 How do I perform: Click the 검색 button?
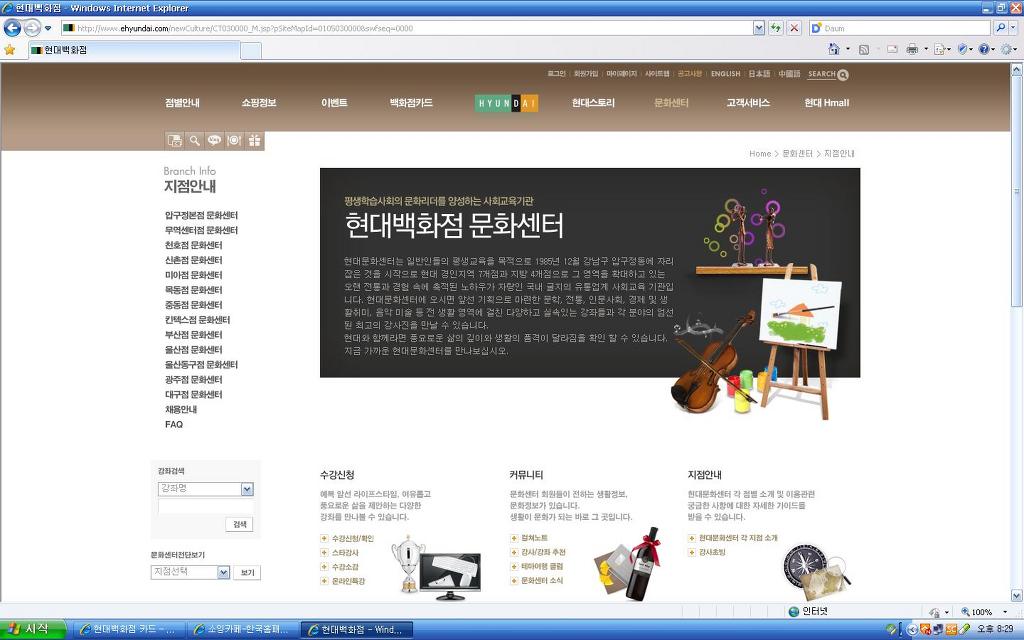[240, 524]
